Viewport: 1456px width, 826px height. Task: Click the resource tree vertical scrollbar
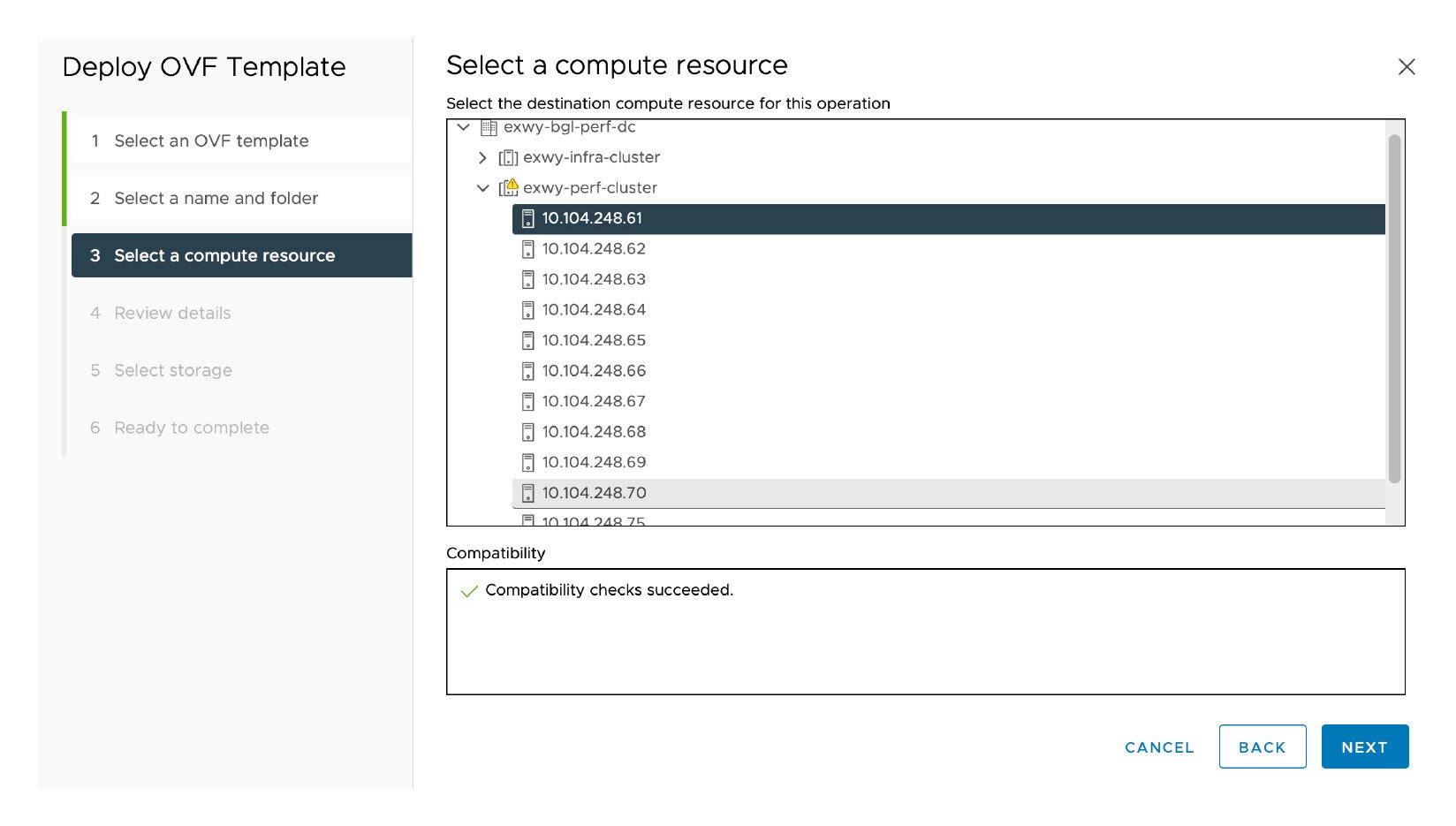click(x=1394, y=309)
